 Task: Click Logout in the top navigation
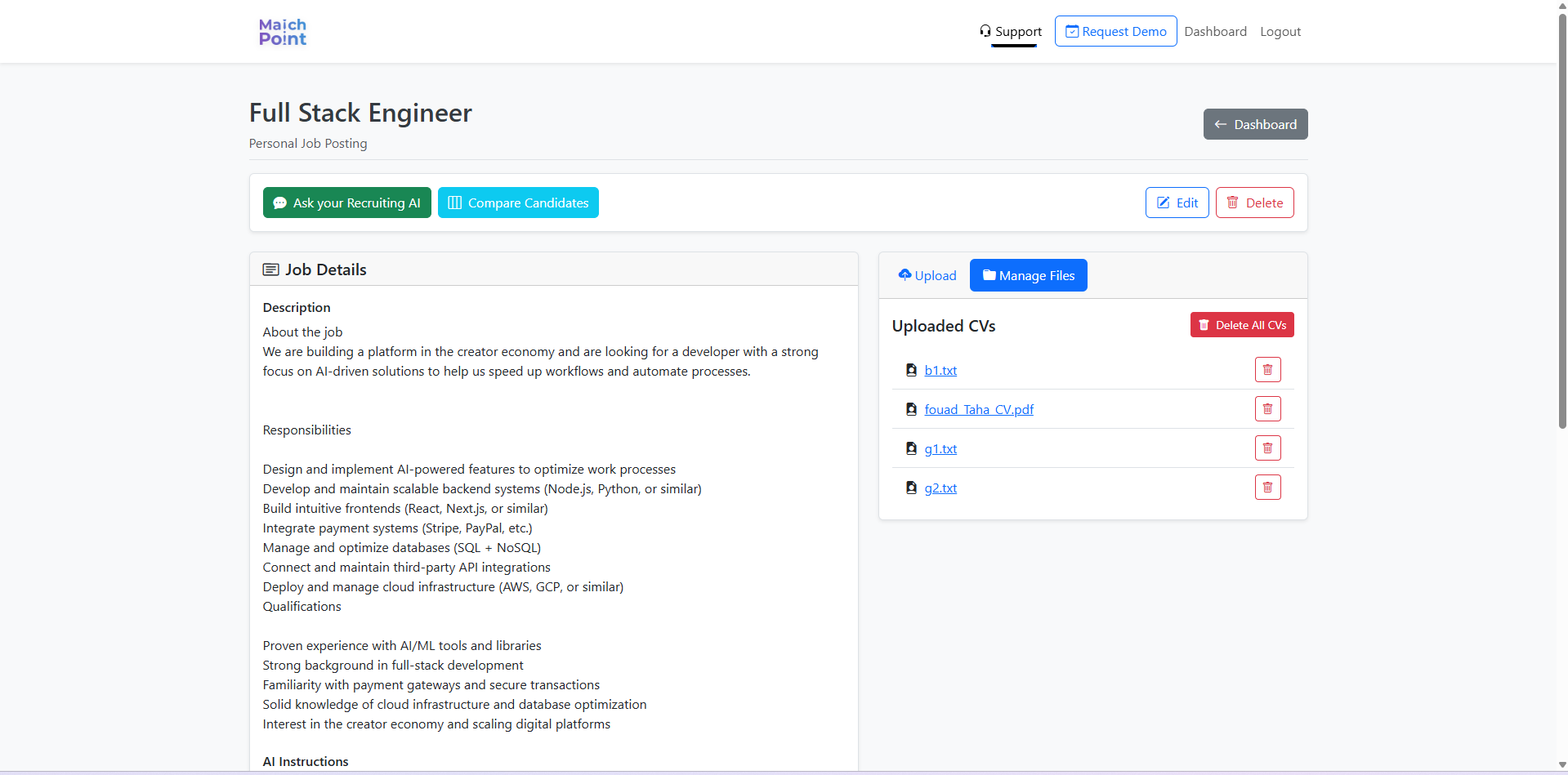tap(1280, 31)
